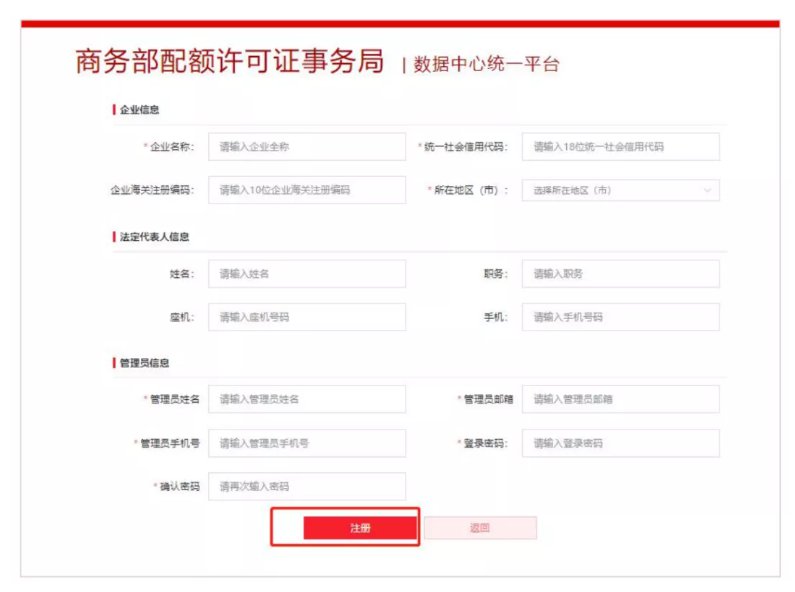Screen dimensions: 795x592
Task: Click the 企业名称 input field
Action: 307,147
